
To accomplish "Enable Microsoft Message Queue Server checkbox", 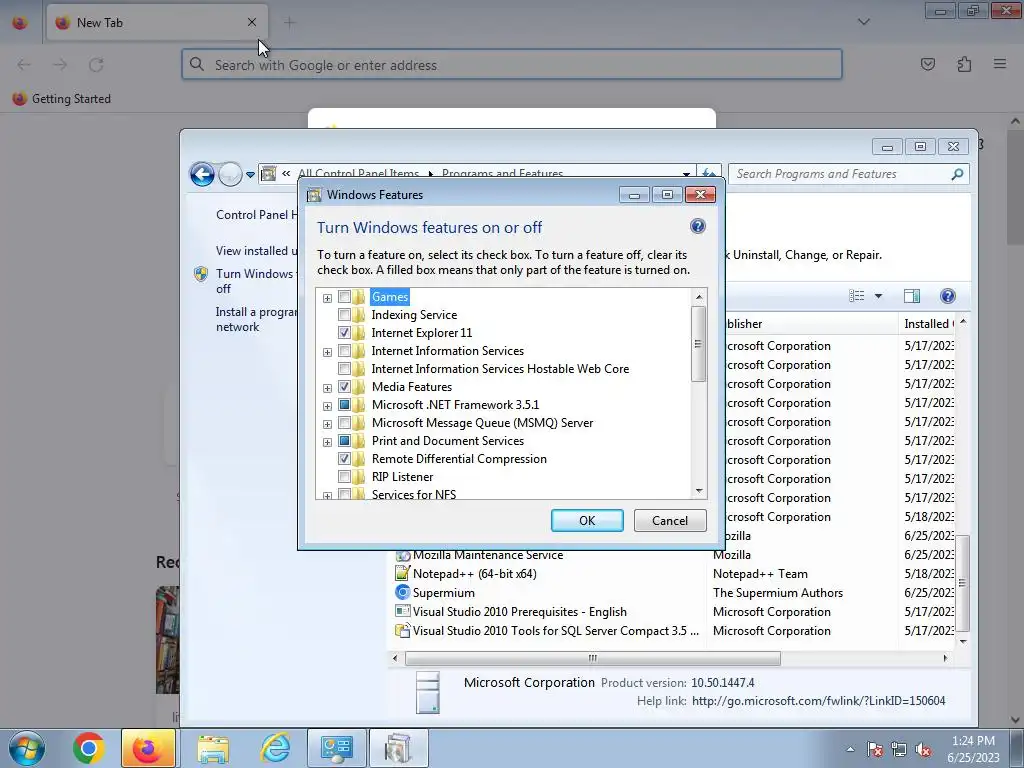I will tap(344, 423).
